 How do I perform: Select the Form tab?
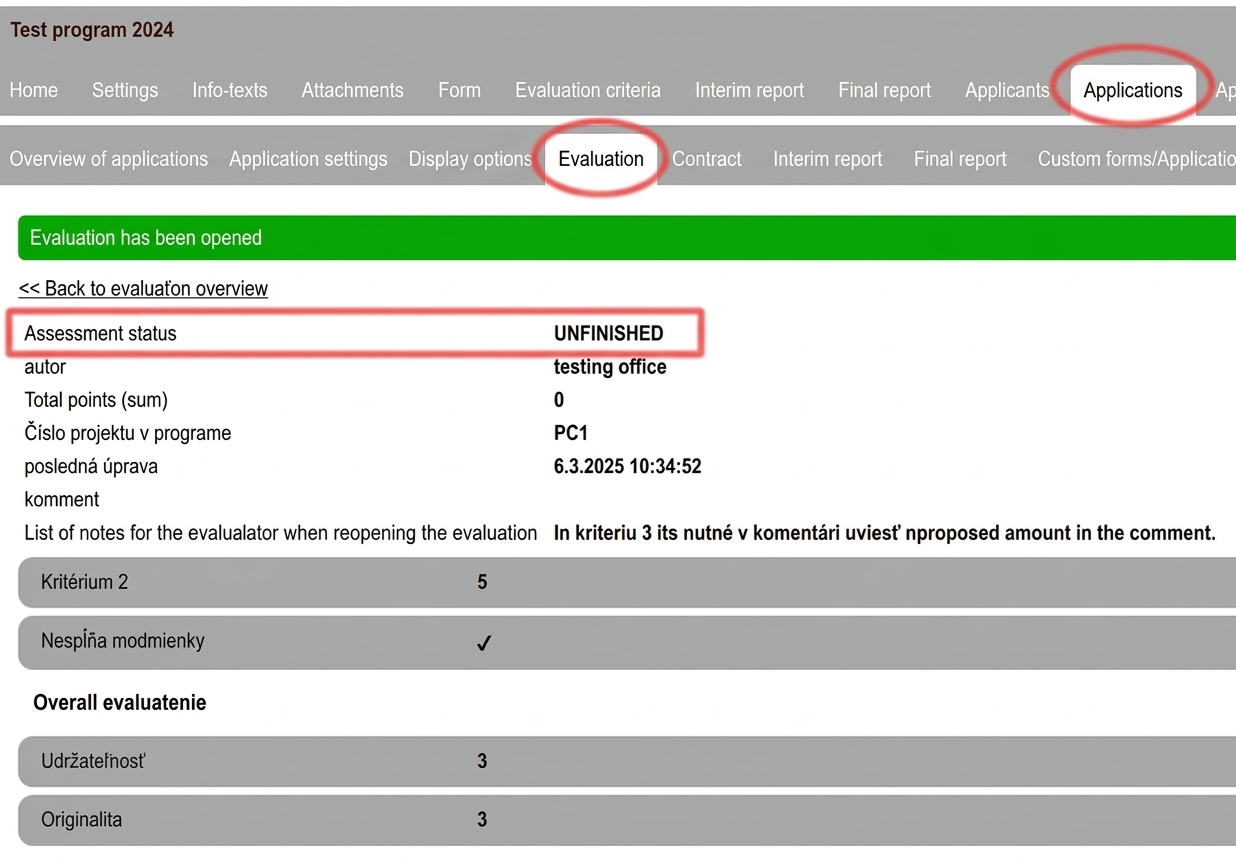[x=459, y=90]
